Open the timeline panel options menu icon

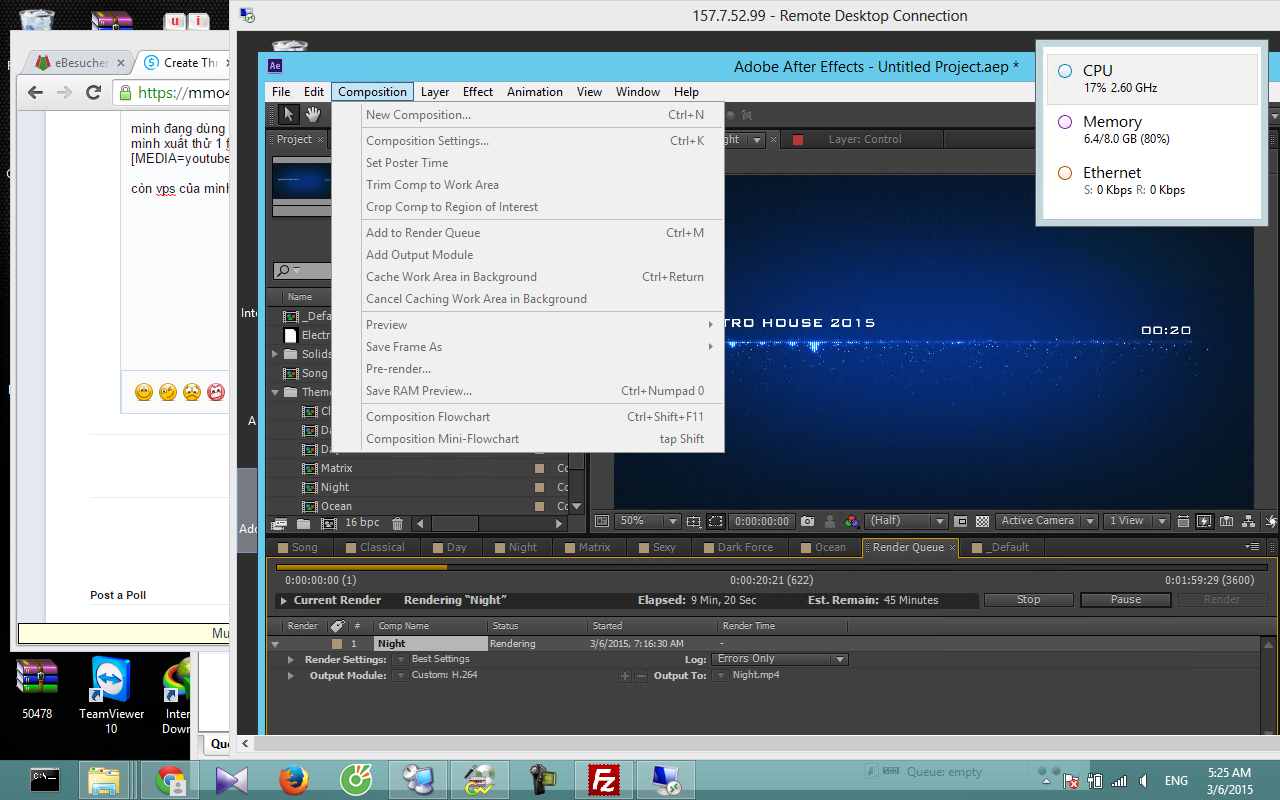[x=1252, y=547]
